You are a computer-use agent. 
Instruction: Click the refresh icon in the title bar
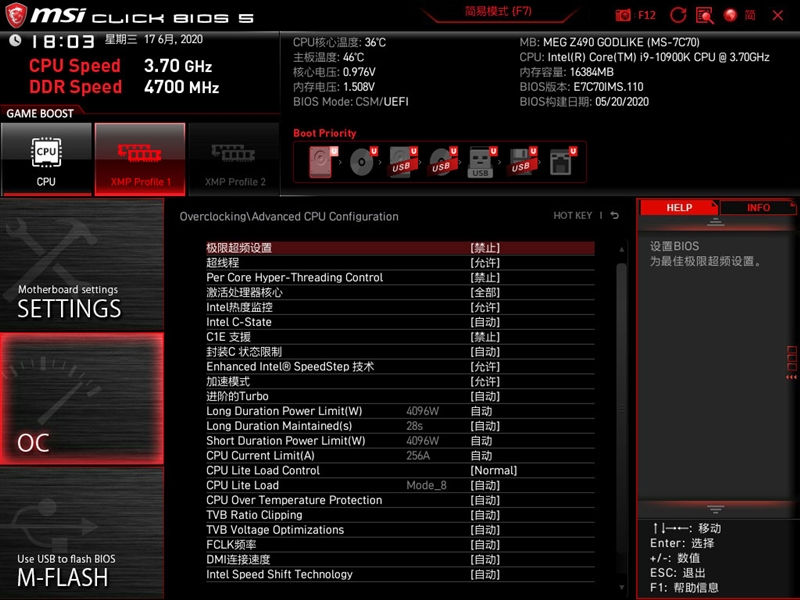(677, 15)
